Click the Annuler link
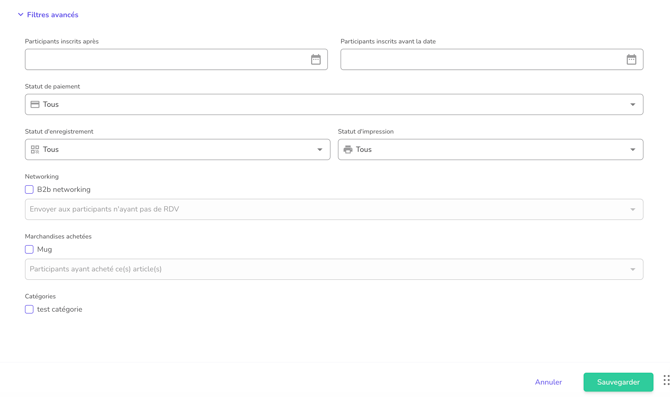The height and width of the screenshot is (397, 670). 548,382
